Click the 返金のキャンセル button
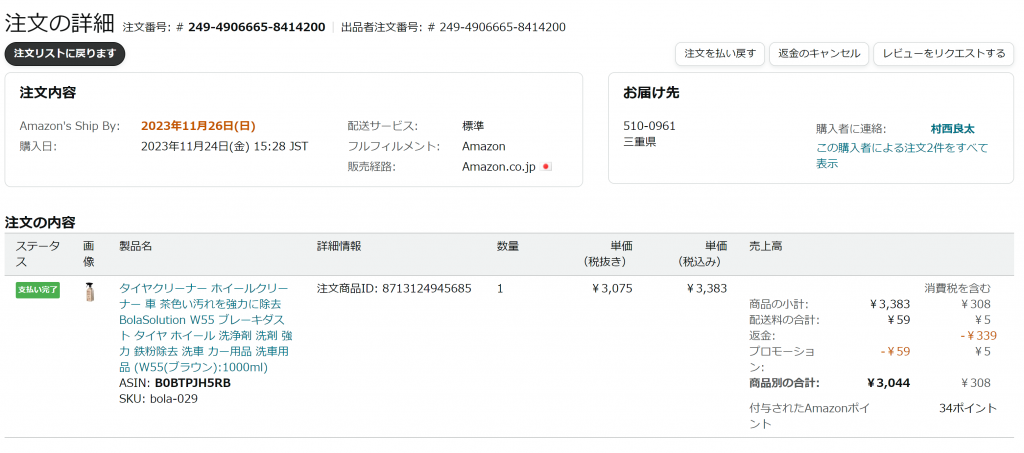The width and height of the screenshot is (1024, 453). point(819,54)
